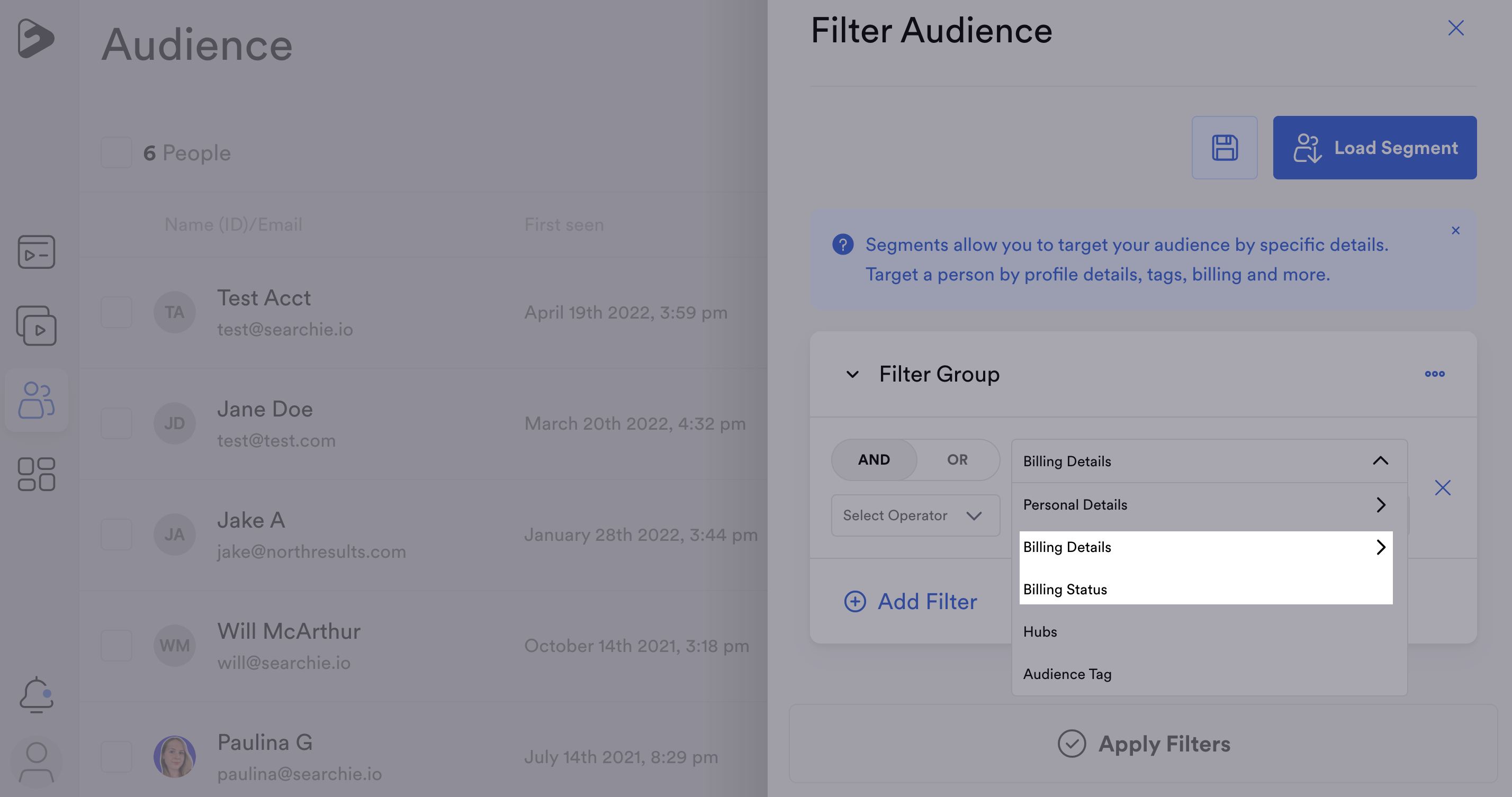
Task: Click the April 19th 2022 date cell
Action: [x=626, y=312]
